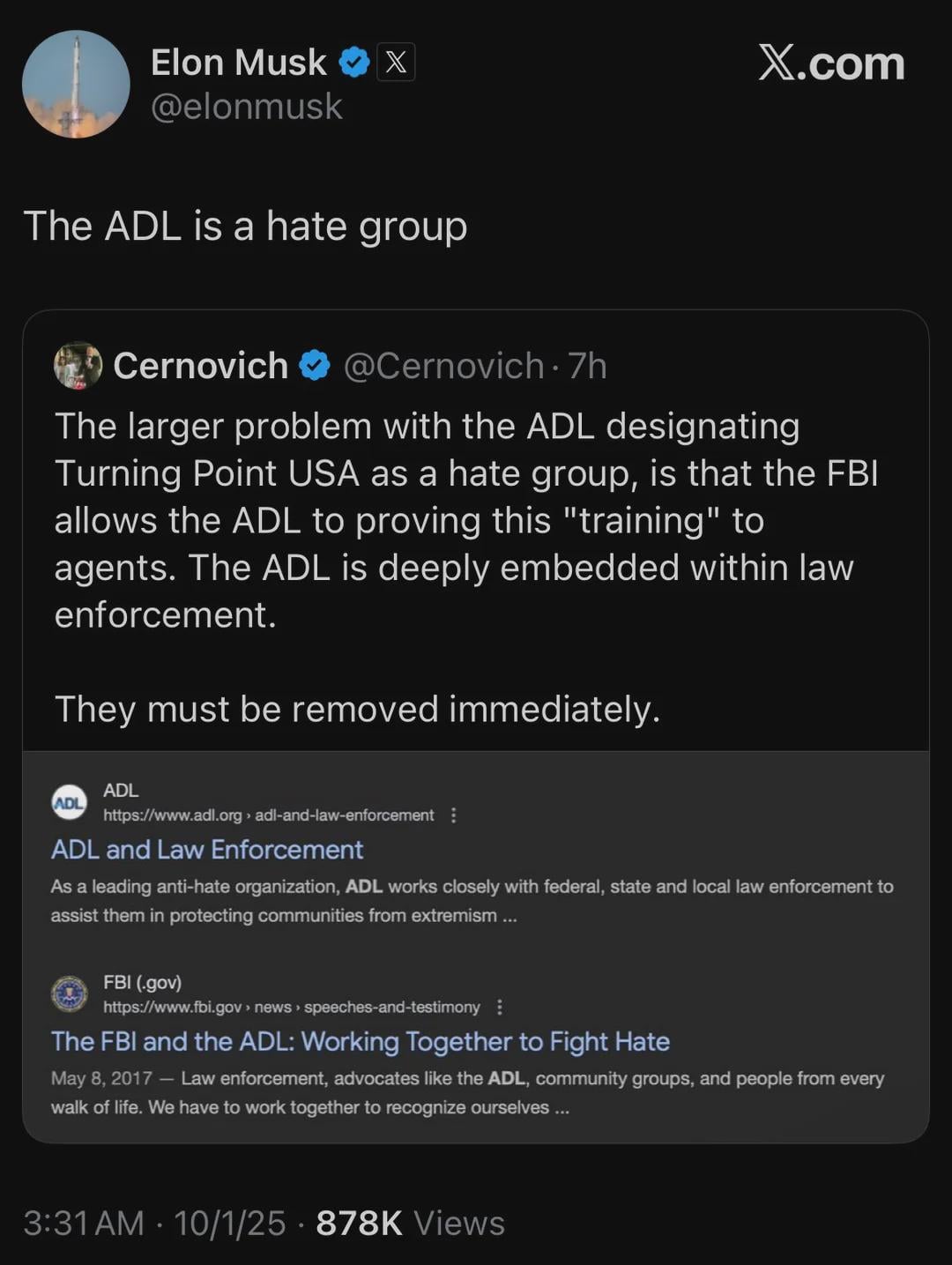Click the 878K Views count
Screen dimensions: 952x1265
click(410, 1223)
